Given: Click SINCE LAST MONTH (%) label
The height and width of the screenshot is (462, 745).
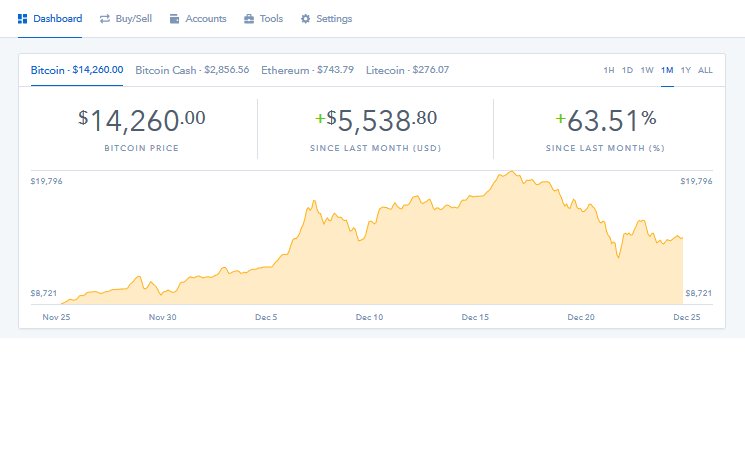Looking at the screenshot, I should [605, 148].
